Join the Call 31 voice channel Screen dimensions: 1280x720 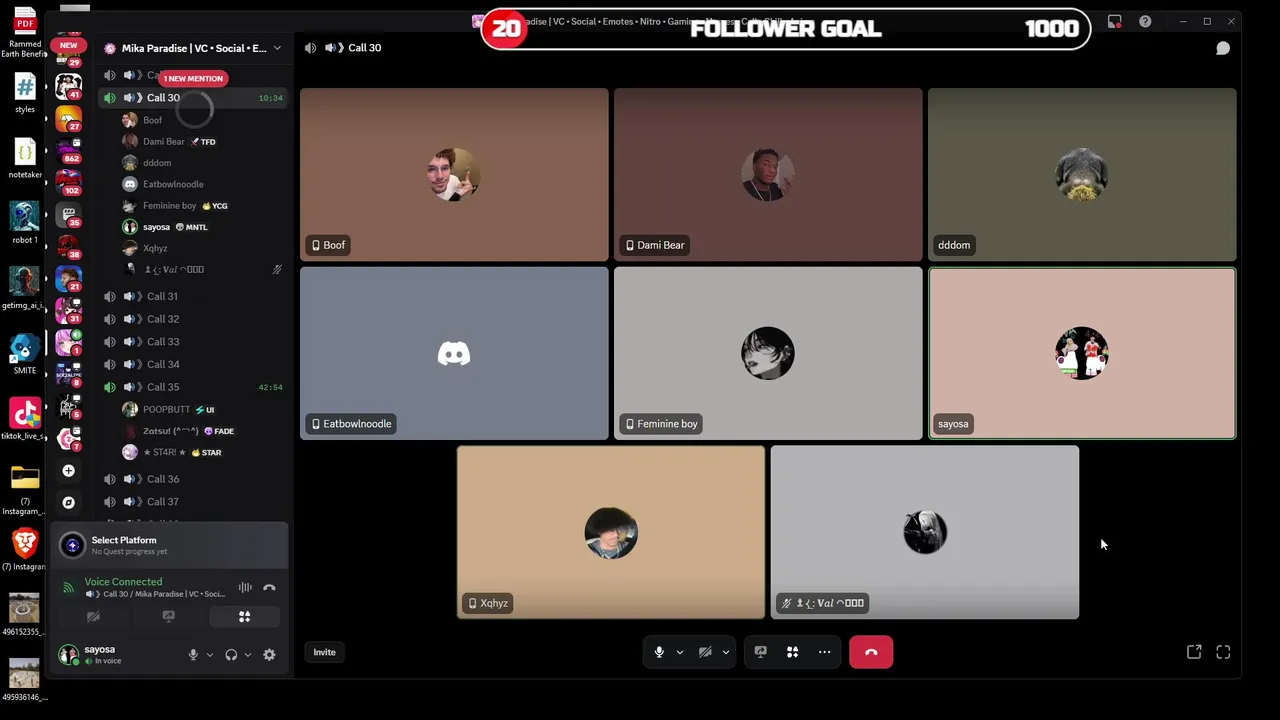193,296
